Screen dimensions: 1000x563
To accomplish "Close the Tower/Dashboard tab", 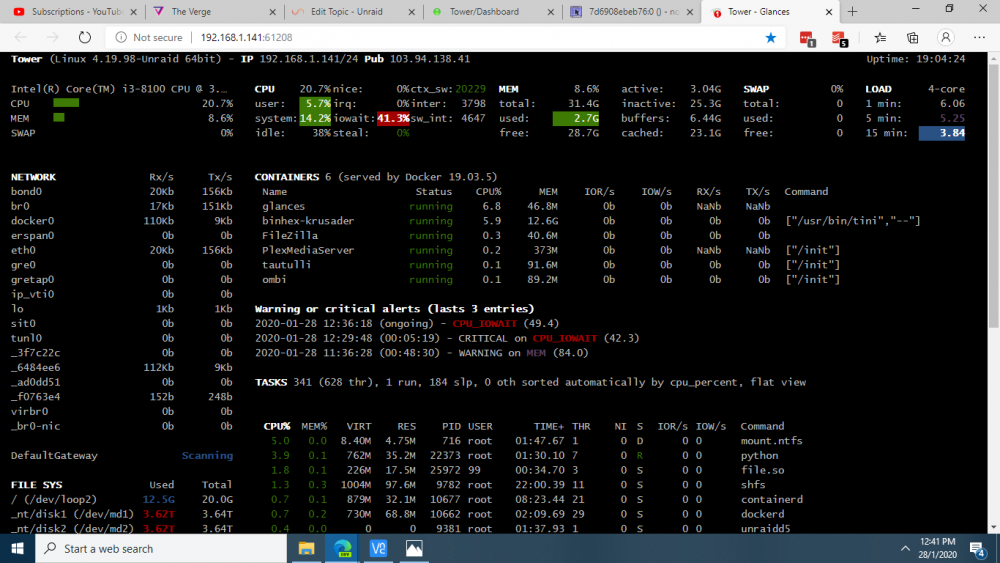I will tap(550, 12).
